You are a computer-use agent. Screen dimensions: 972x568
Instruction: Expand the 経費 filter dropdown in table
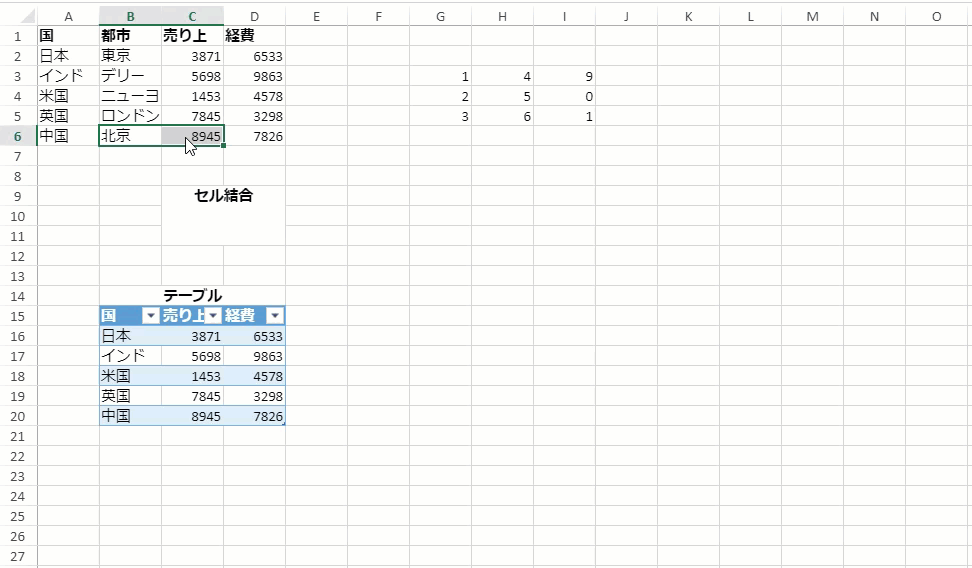(x=274, y=316)
